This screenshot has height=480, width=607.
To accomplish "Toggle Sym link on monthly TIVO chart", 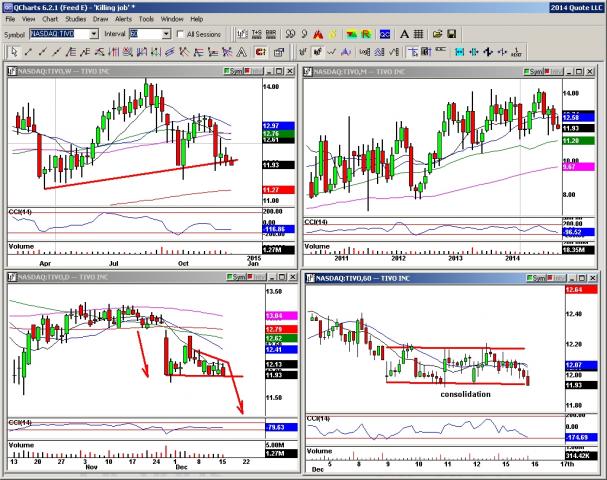I will 533,72.
